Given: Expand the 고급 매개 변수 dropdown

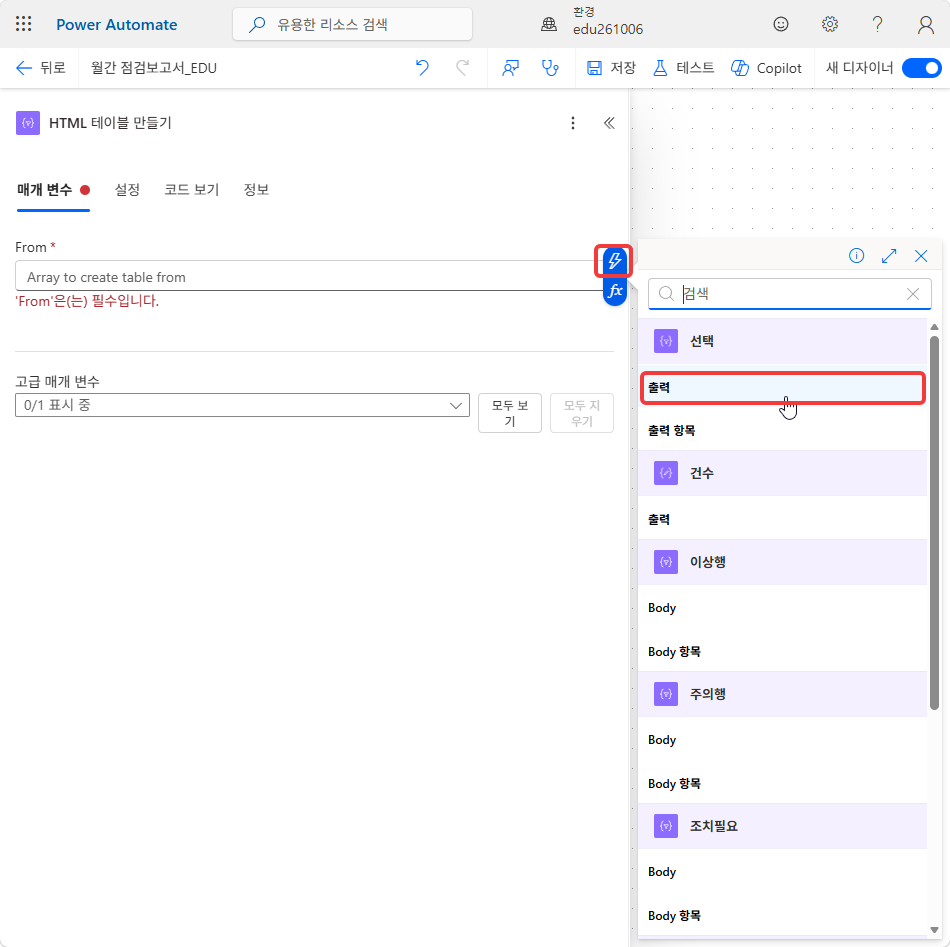Looking at the screenshot, I should [x=242, y=405].
